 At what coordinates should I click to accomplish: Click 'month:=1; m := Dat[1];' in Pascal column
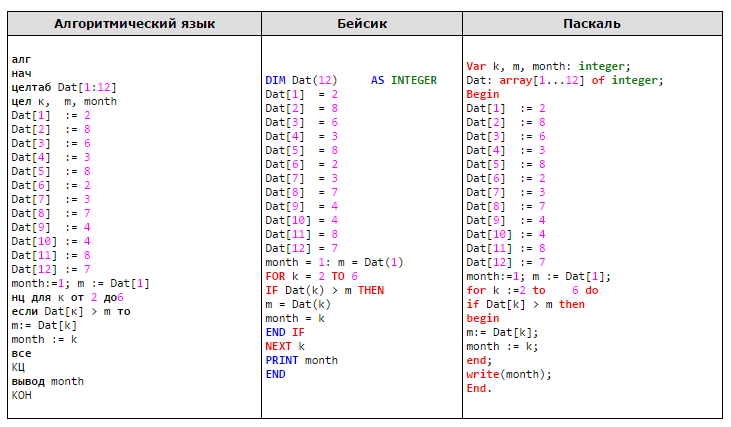538,276
